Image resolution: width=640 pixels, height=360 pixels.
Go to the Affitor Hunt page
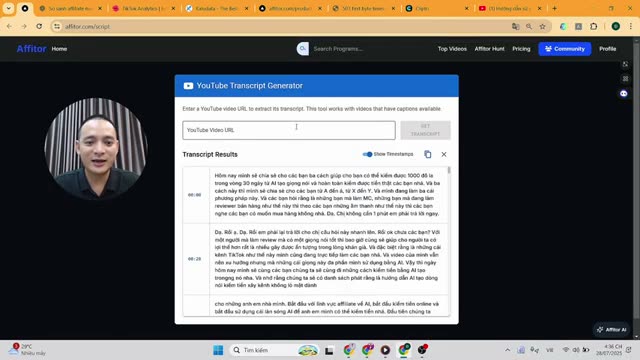coord(489,49)
